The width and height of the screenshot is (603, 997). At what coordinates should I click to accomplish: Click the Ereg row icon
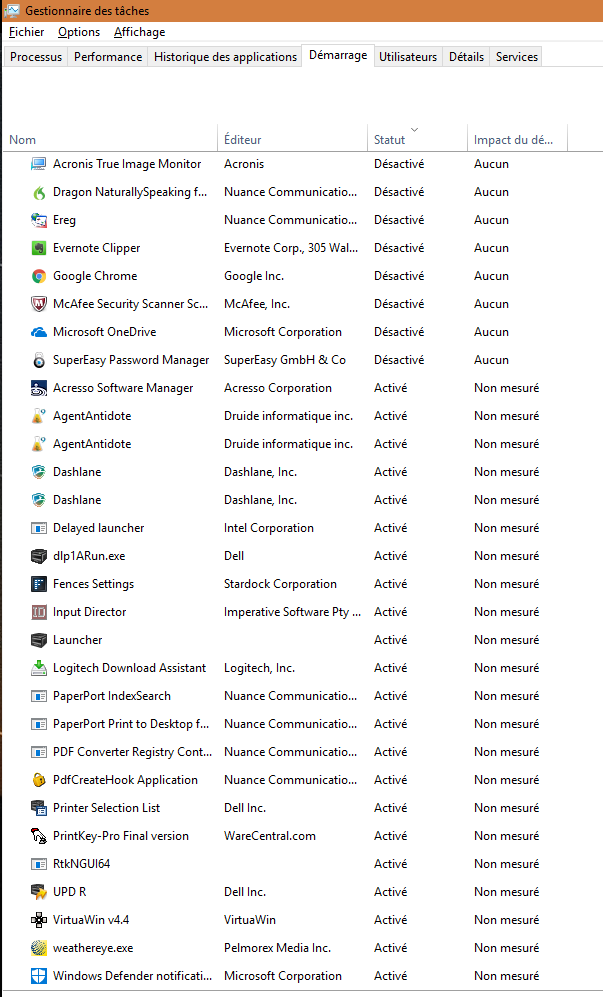click(39, 220)
